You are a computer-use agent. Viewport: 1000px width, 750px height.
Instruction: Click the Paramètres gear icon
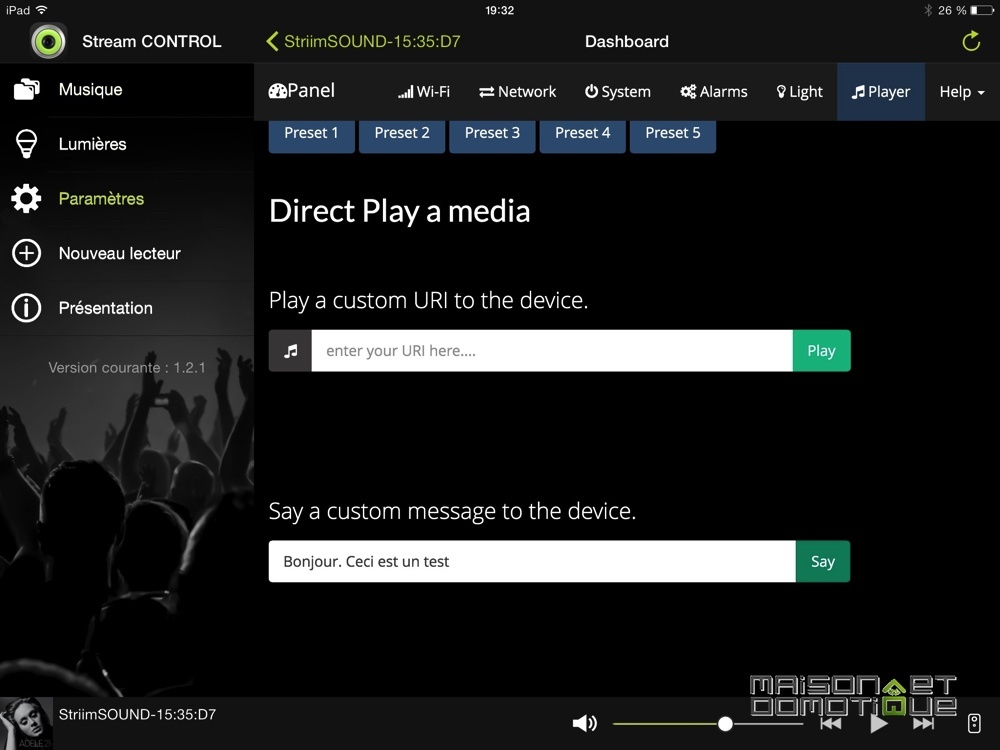pos(26,198)
